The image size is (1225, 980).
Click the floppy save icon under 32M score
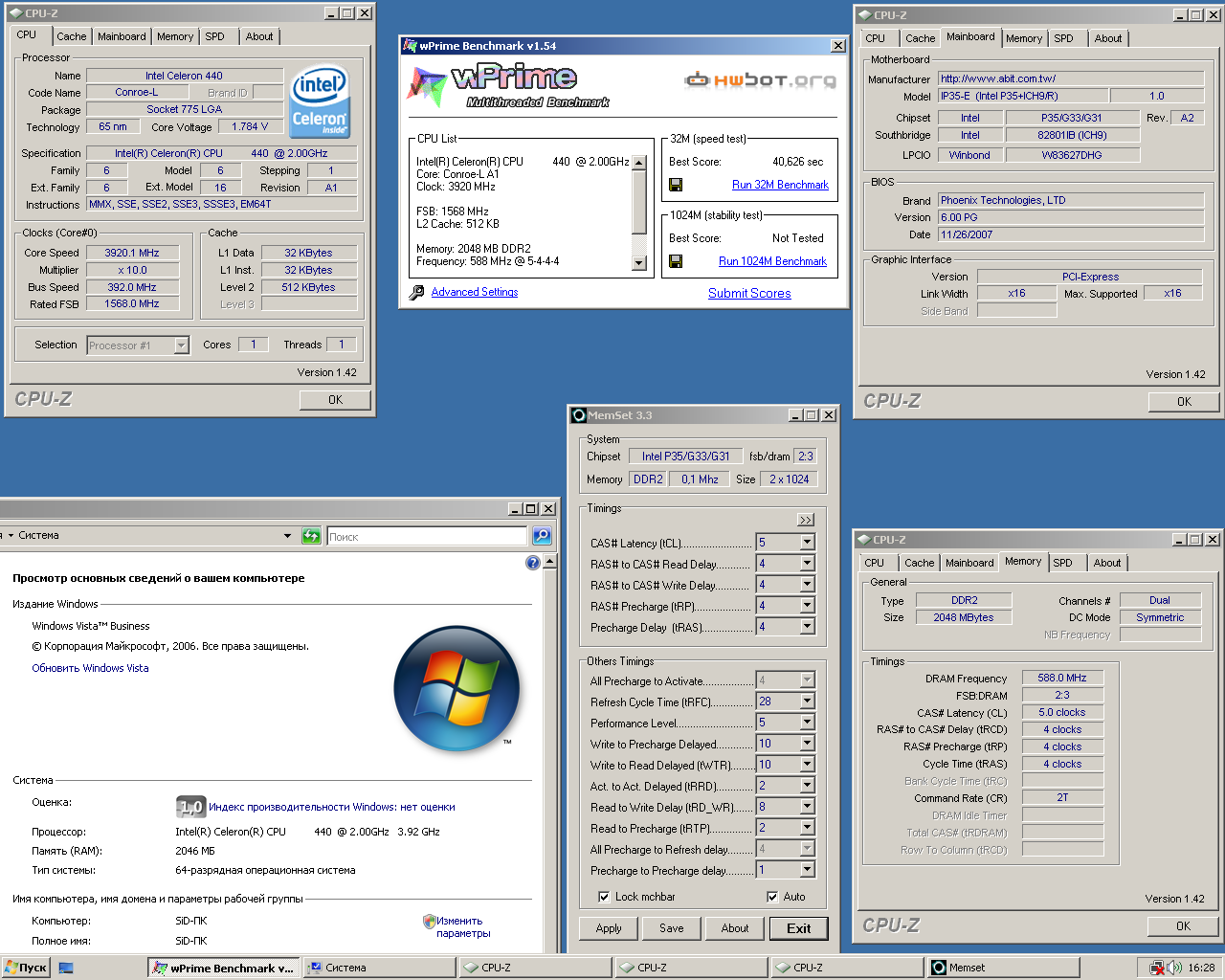pos(676,185)
